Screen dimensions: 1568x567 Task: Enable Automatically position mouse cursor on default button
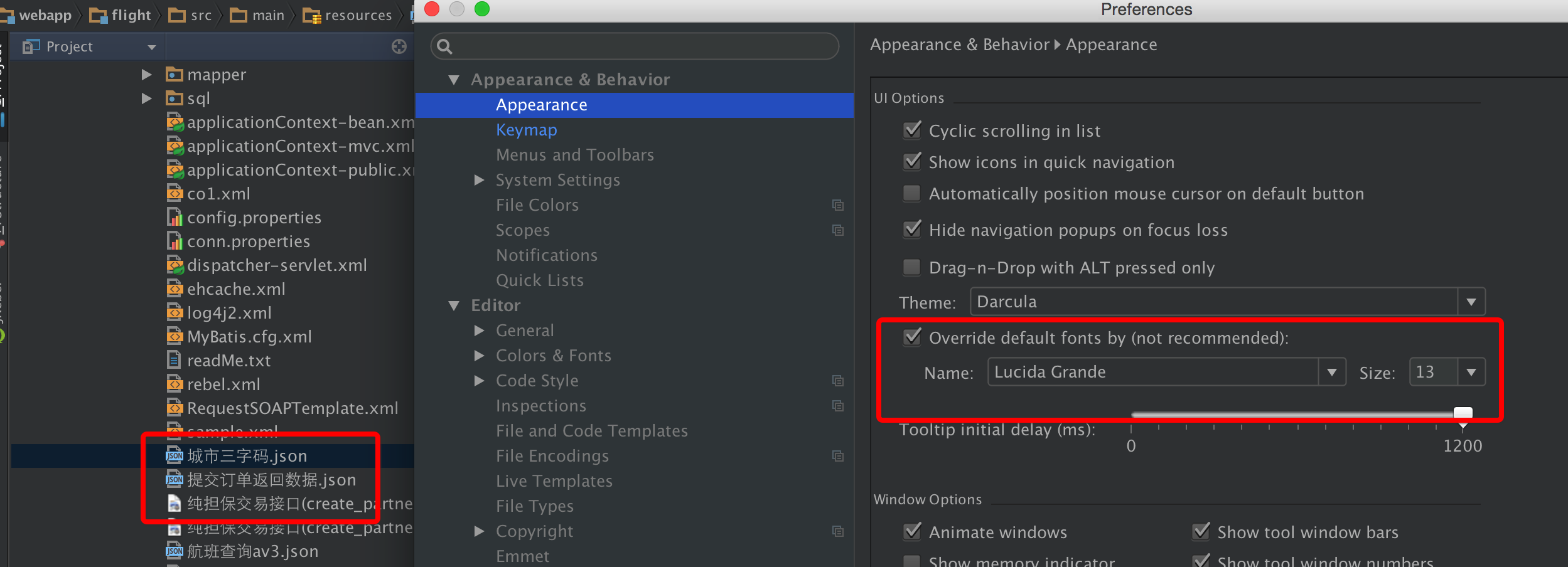912,193
